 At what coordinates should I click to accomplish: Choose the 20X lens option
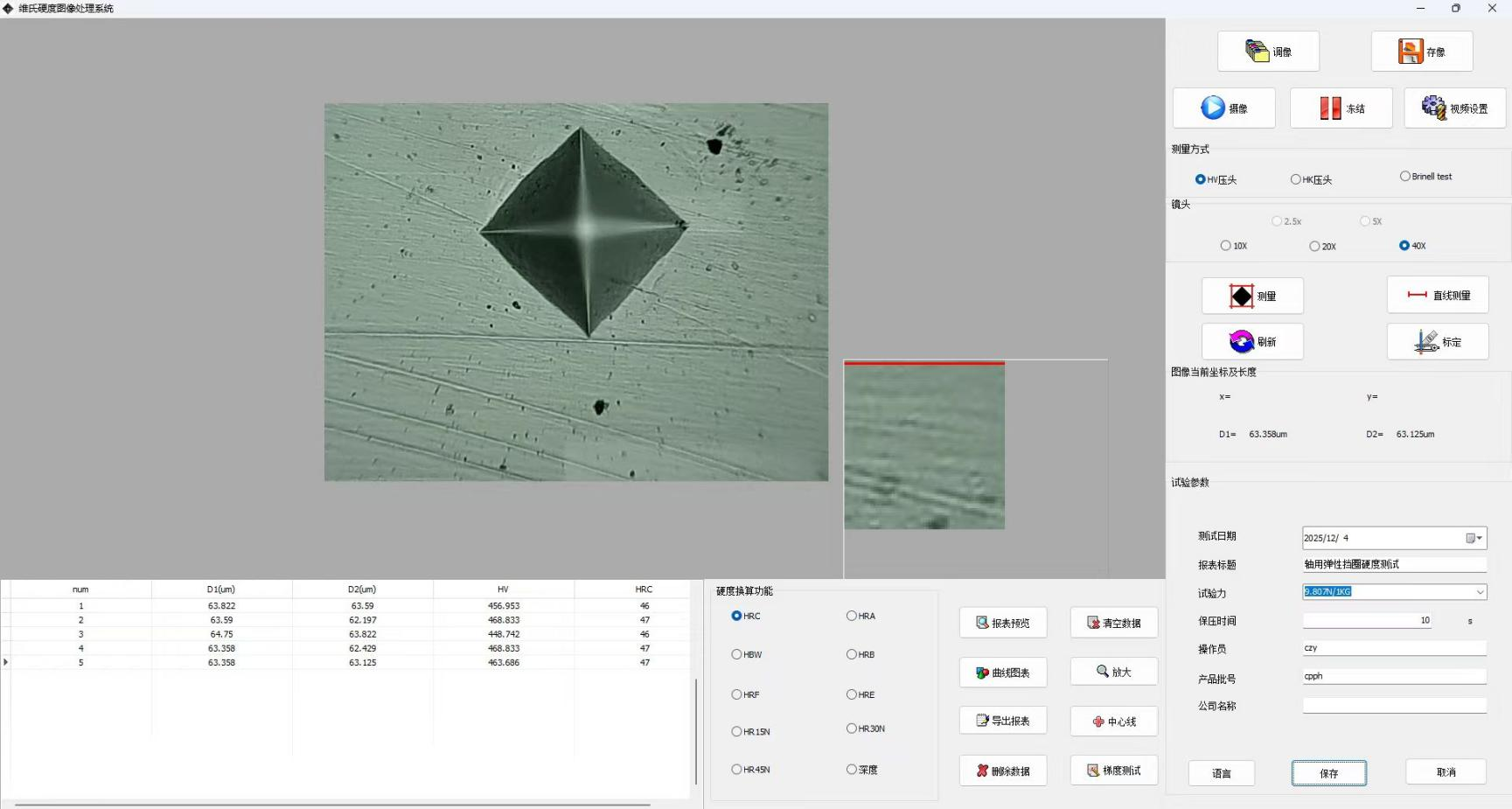pyautogui.click(x=1314, y=247)
